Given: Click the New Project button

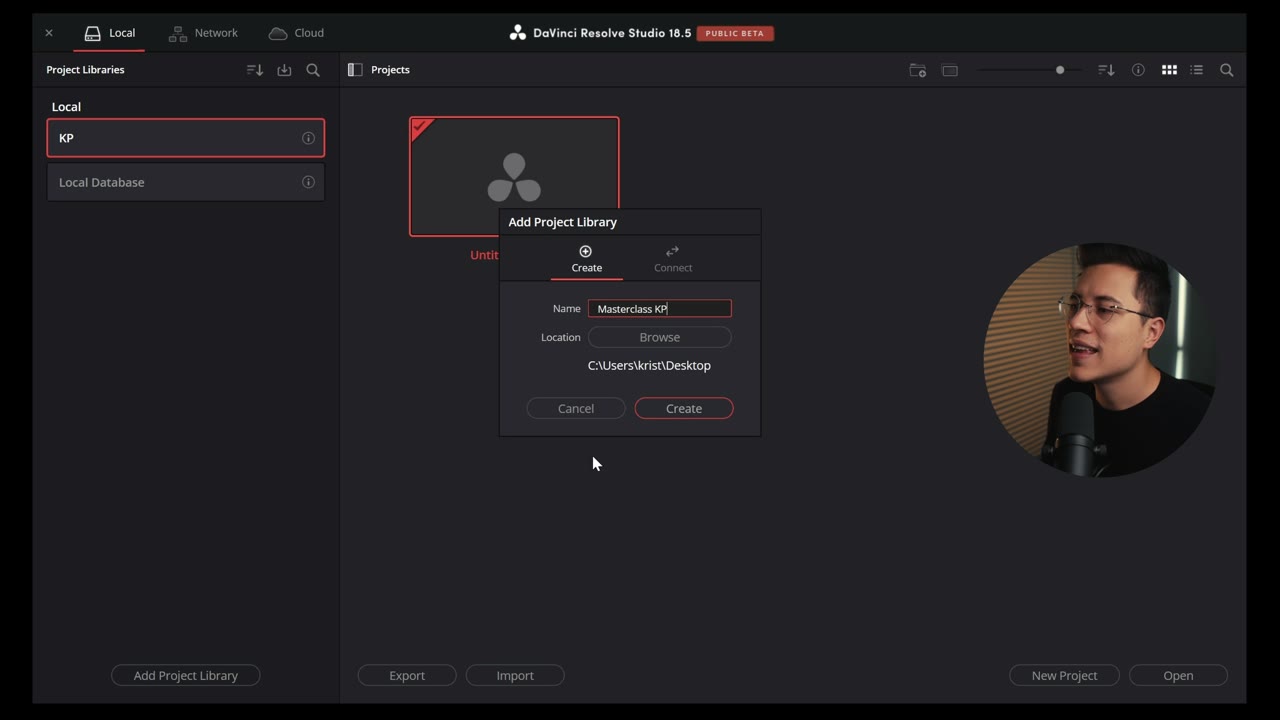Looking at the screenshot, I should coord(1064,676).
